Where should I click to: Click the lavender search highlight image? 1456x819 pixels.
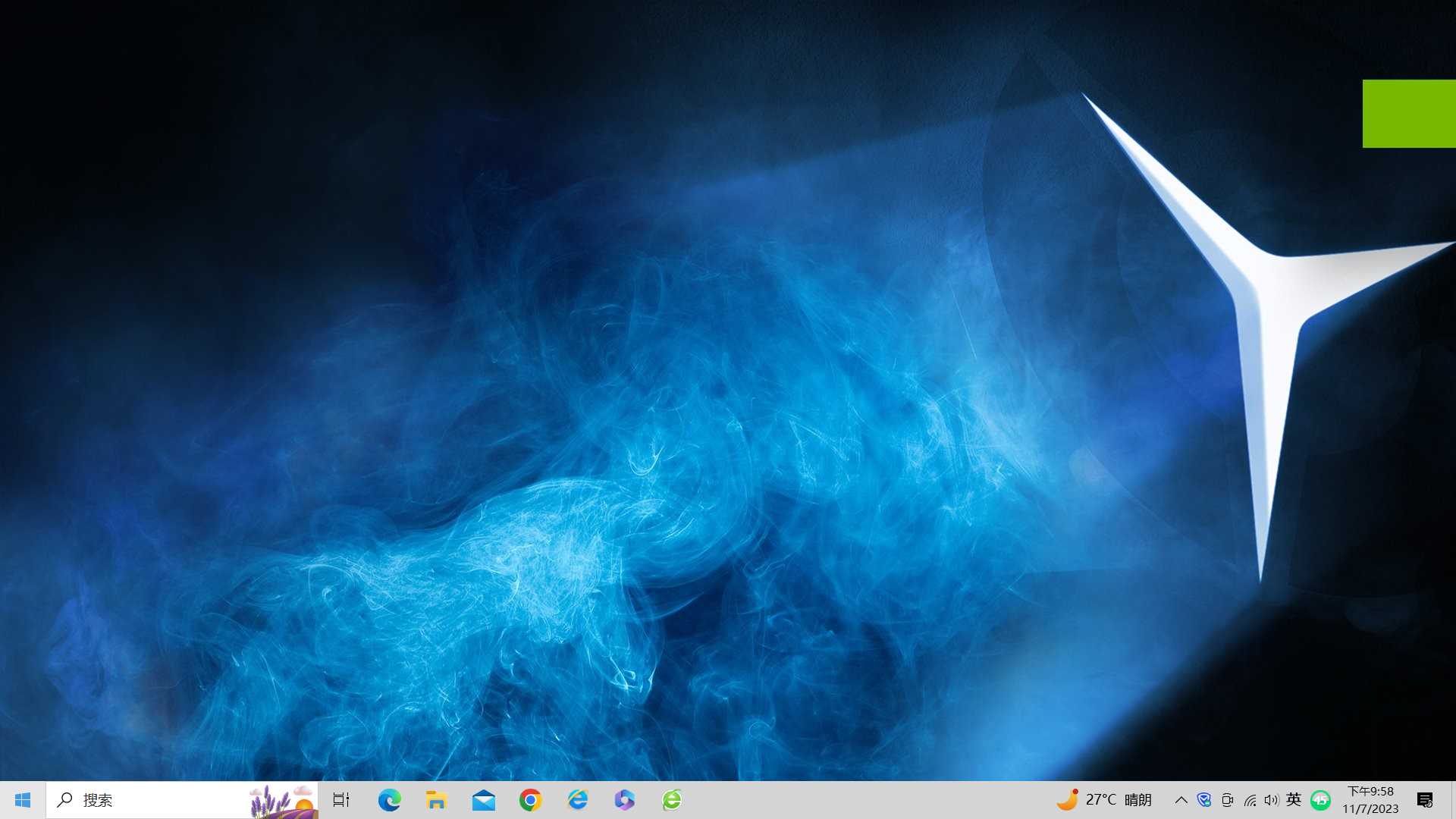(x=283, y=801)
